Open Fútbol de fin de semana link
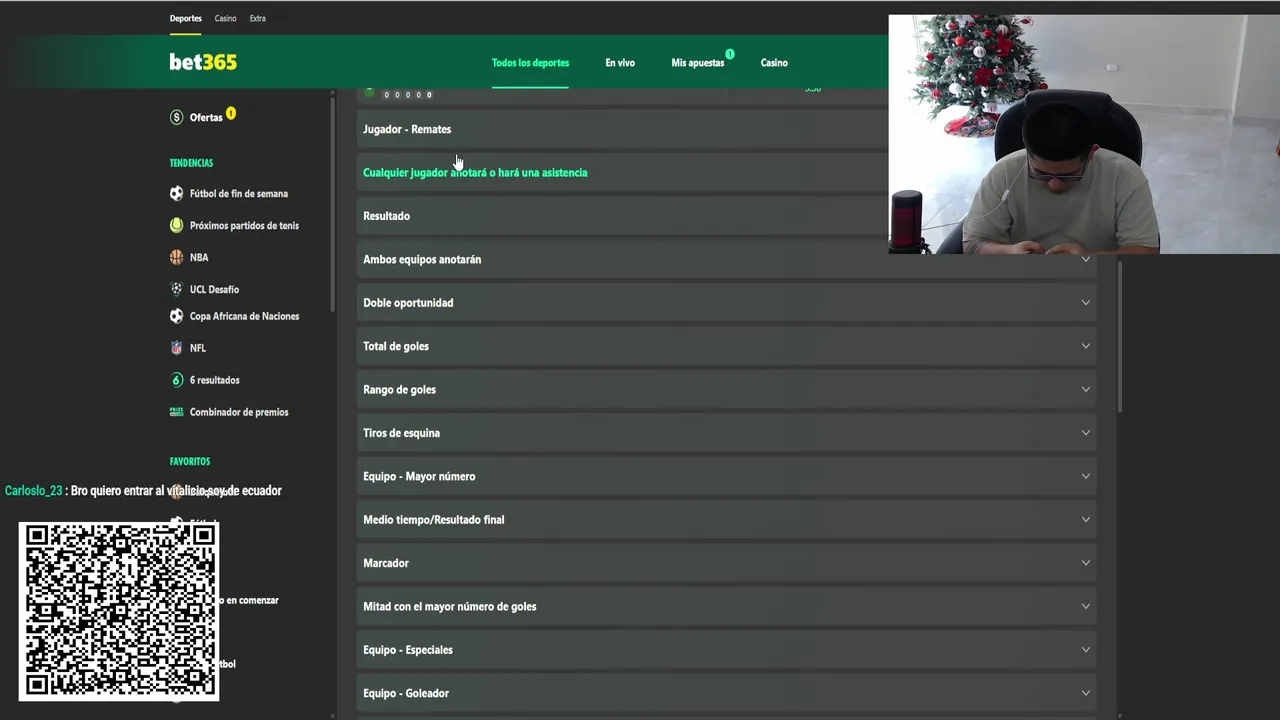Viewport: 1280px width, 720px height. click(239, 193)
